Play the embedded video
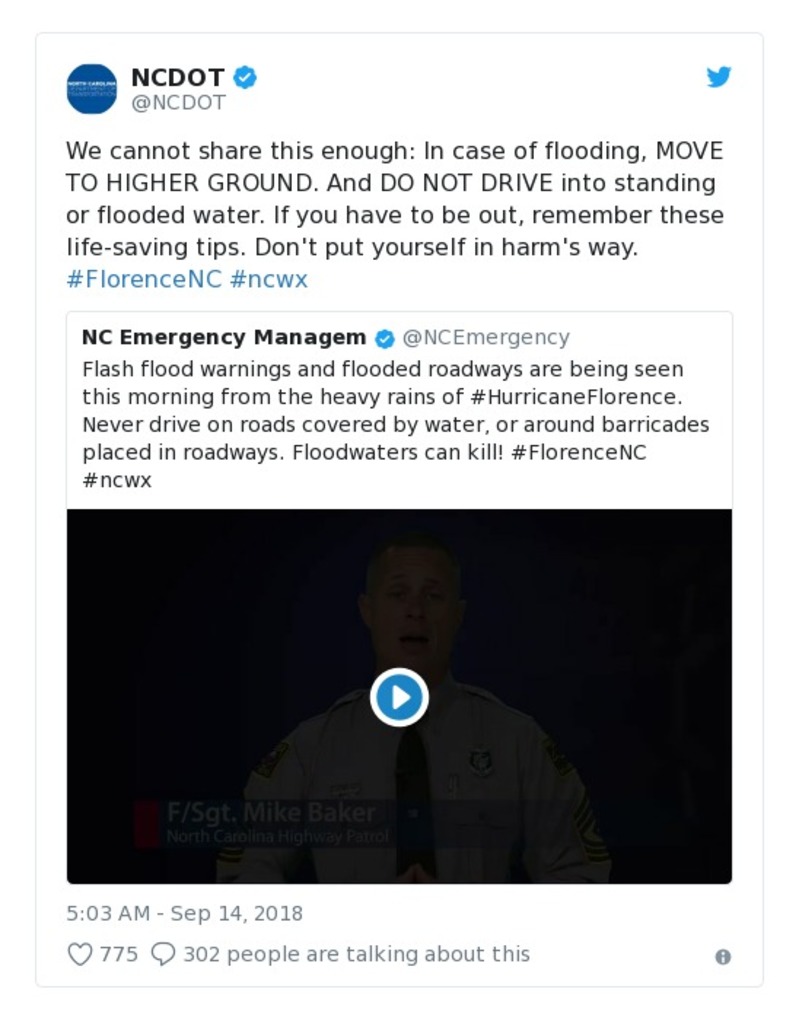Image resolution: width=799 pixels, height=1027 pixels. pyautogui.click(x=399, y=696)
